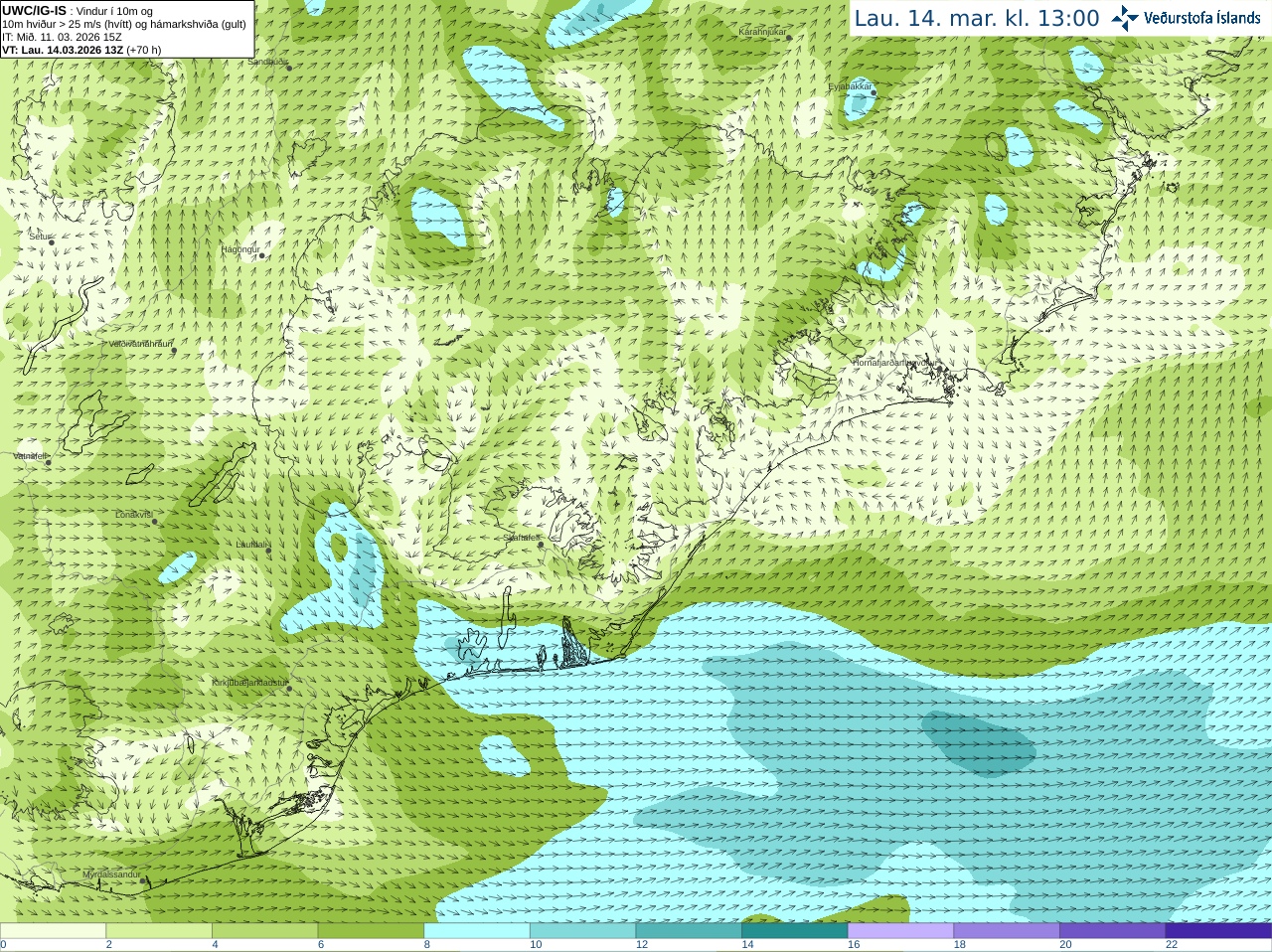Click the Vatnsfell station label
The height and width of the screenshot is (952, 1272).
point(31,455)
